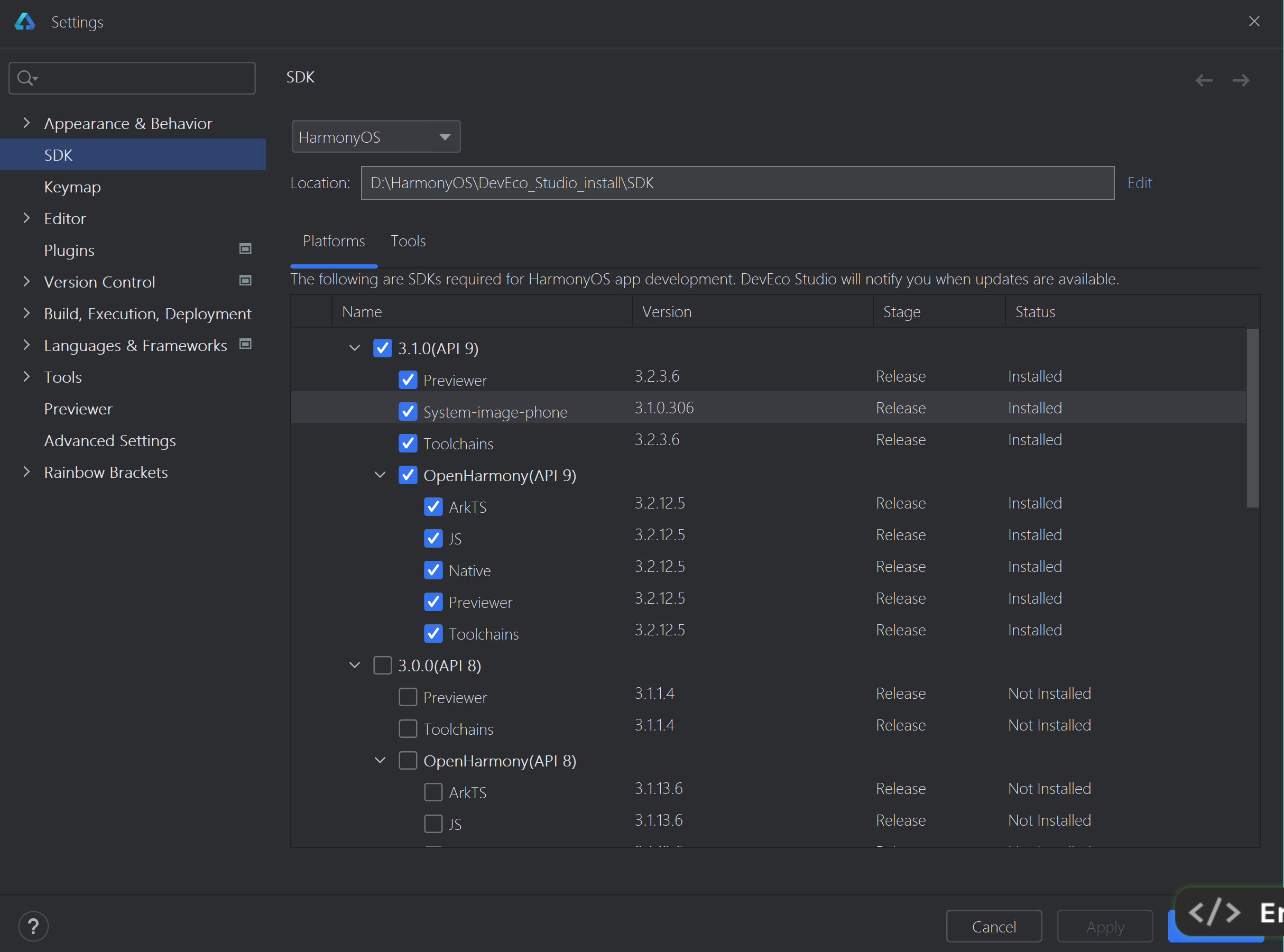Expand the Version Control section

pos(26,281)
